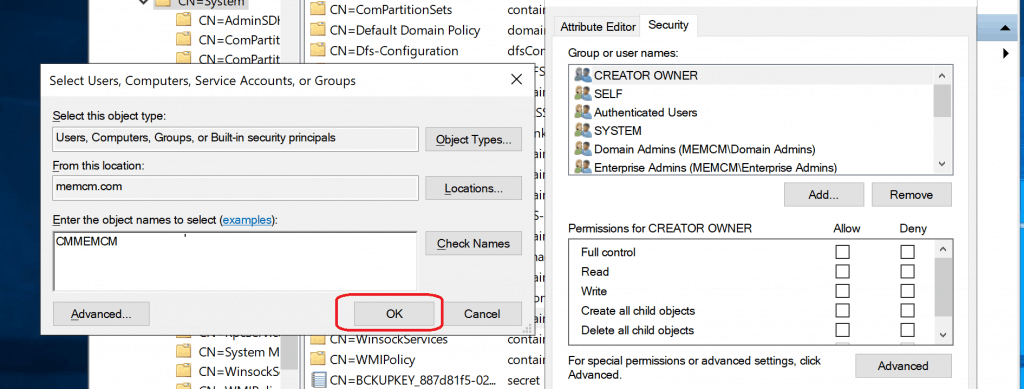The height and width of the screenshot is (389, 1024).
Task: Click the CN=AdminSDH folder icon in tree
Action: [183, 20]
